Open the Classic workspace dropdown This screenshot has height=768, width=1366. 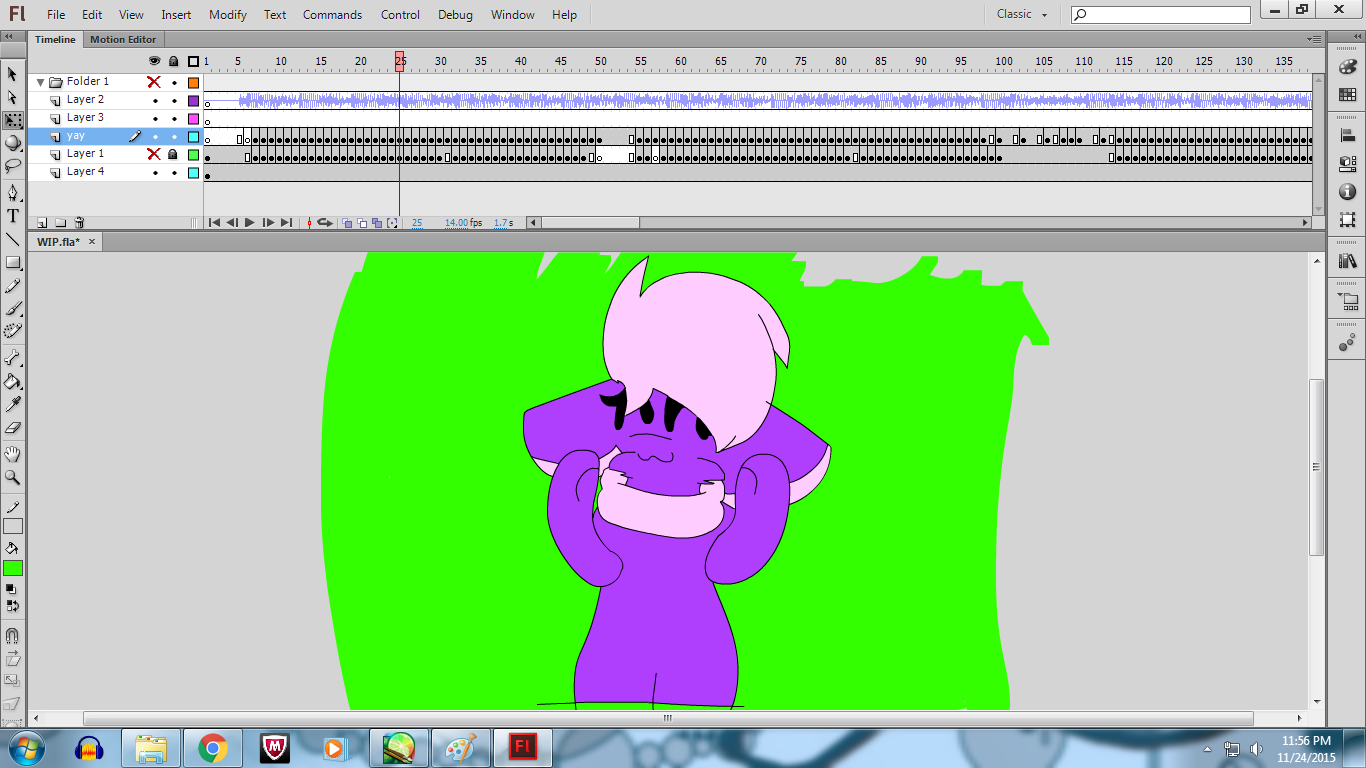tap(1022, 14)
